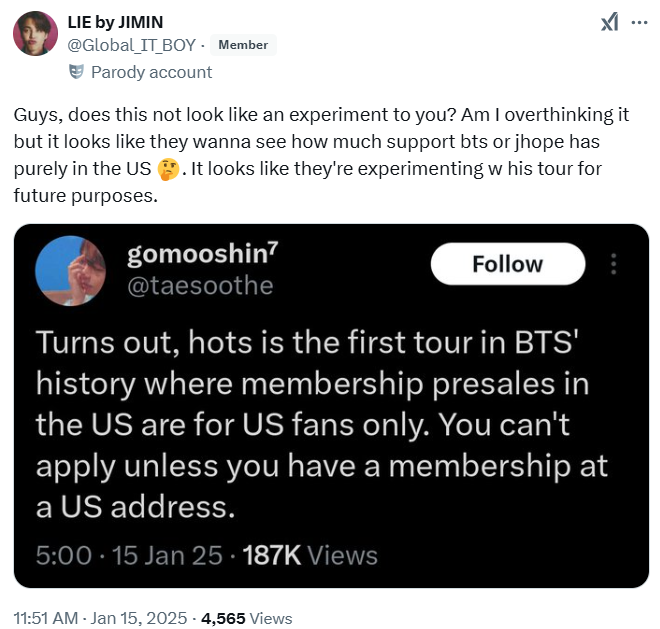This screenshot has width=660, height=629.
Task: Click gomooshin's avatar in the embedded tweet
Action: (x=72, y=270)
